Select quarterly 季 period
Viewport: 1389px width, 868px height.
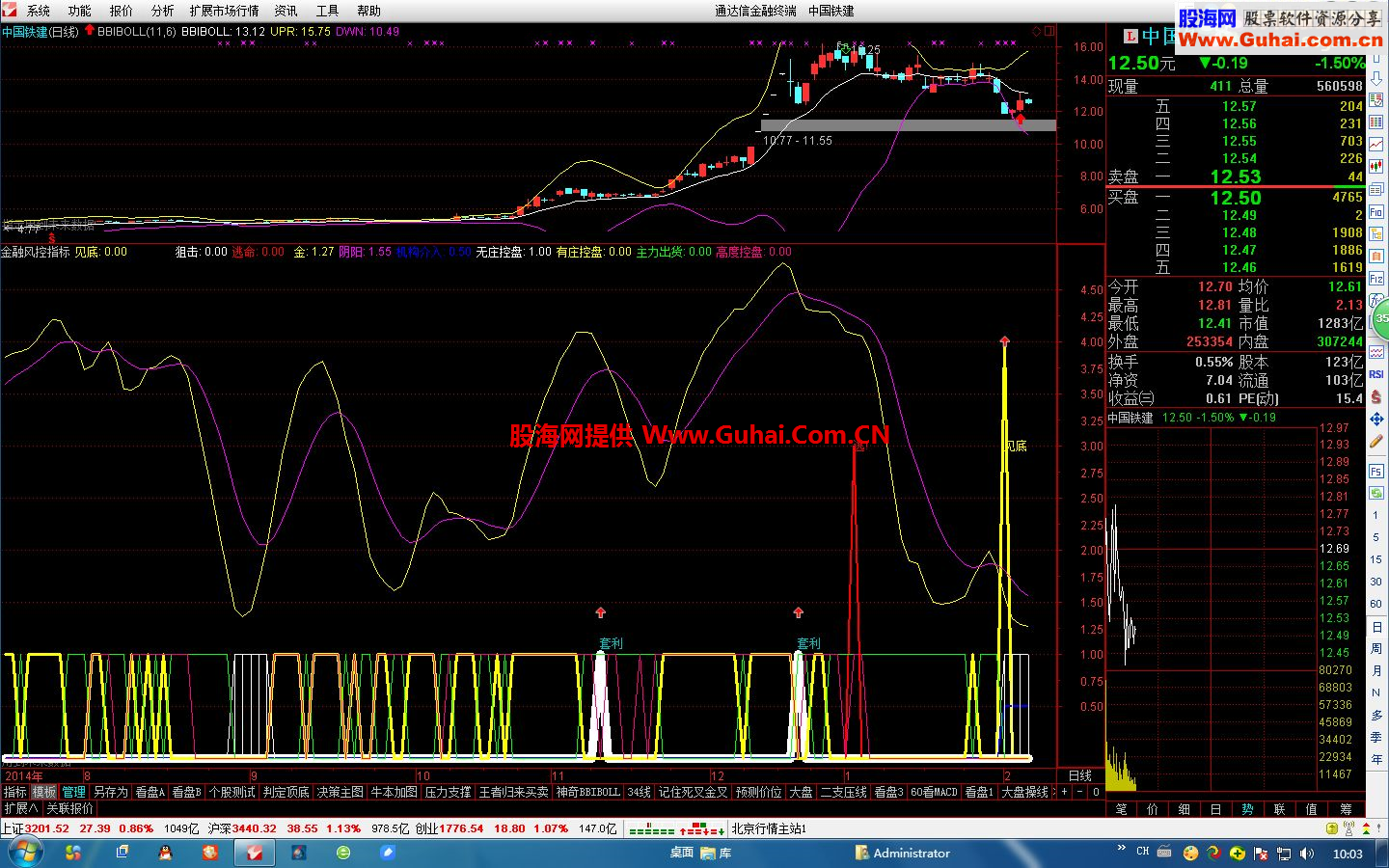tap(1376, 737)
